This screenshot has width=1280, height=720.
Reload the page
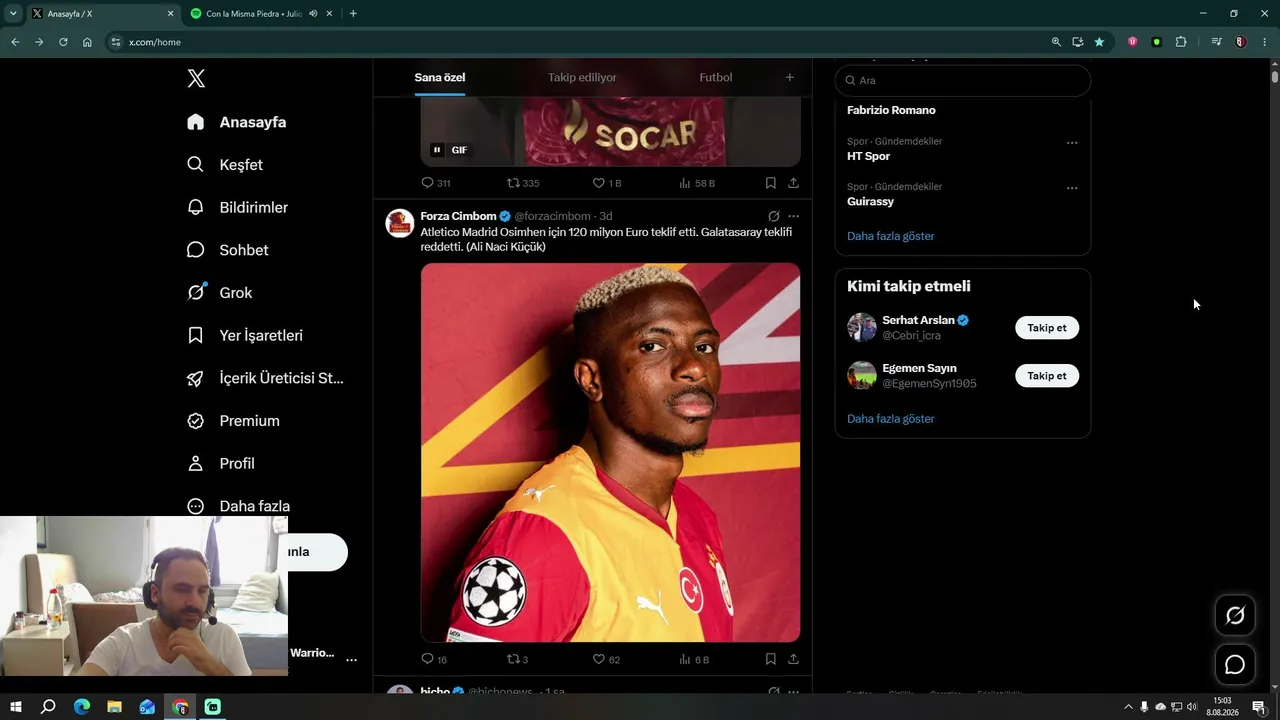pyautogui.click(x=63, y=42)
